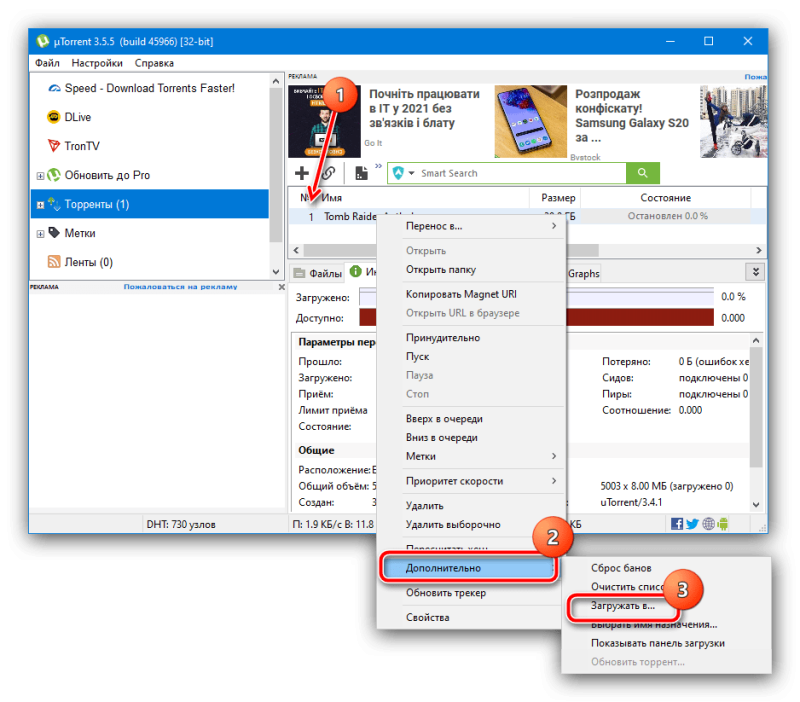
Task: Select the highlighted Дополнительно menu entry
Action: (469, 568)
